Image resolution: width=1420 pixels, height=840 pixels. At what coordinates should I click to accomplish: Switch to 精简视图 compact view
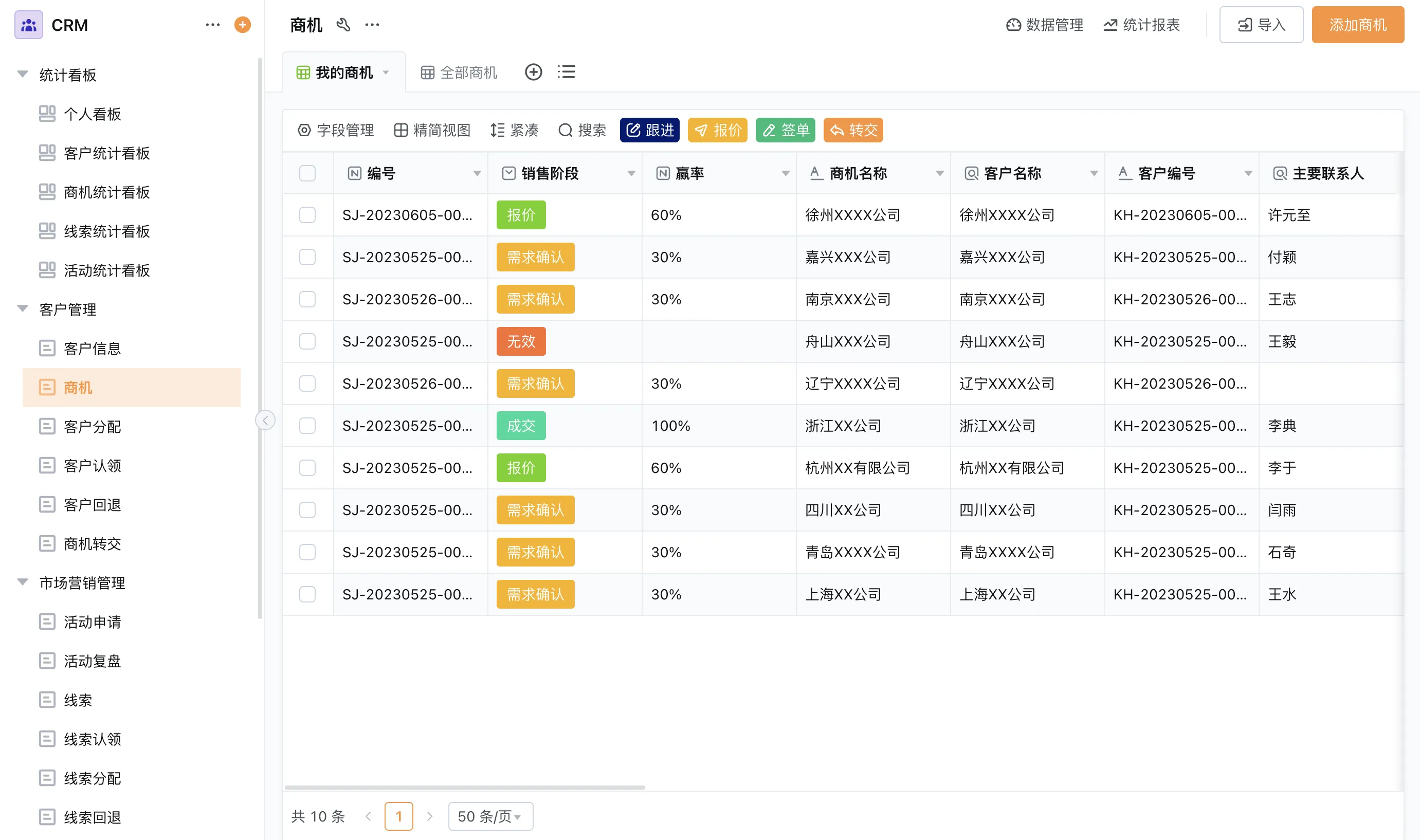coord(432,130)
